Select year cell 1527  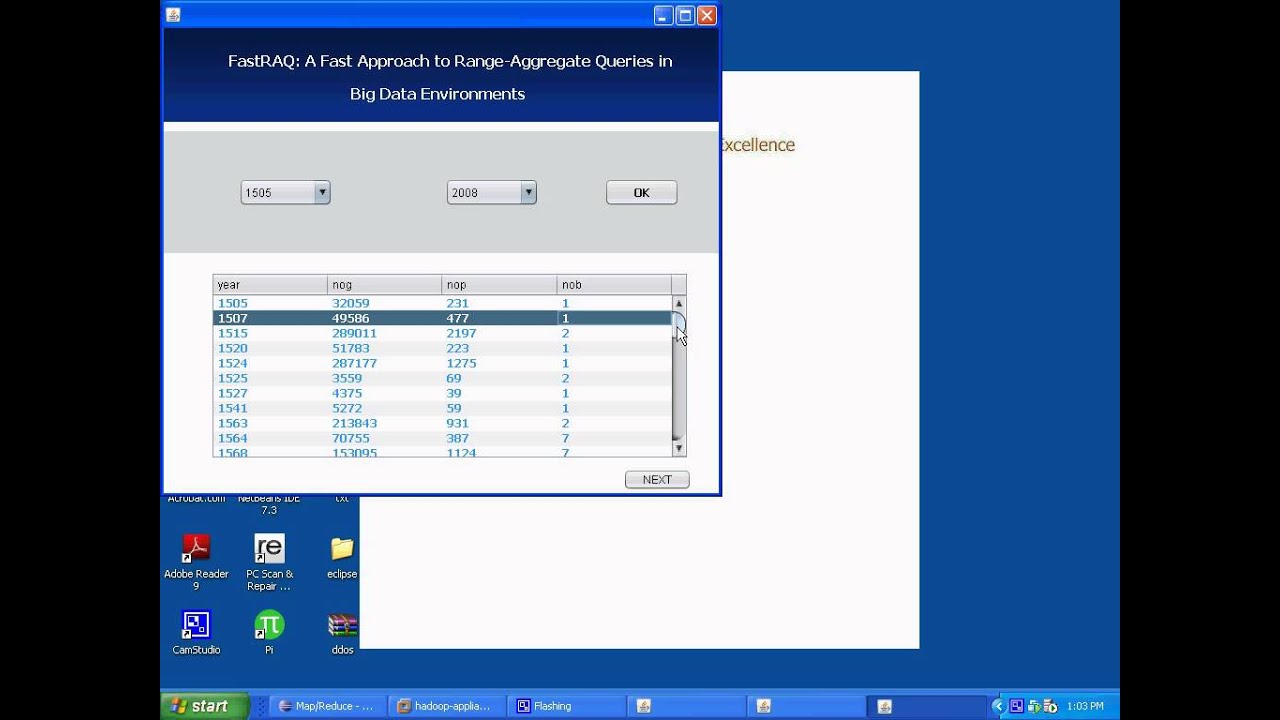click(270, 393)
